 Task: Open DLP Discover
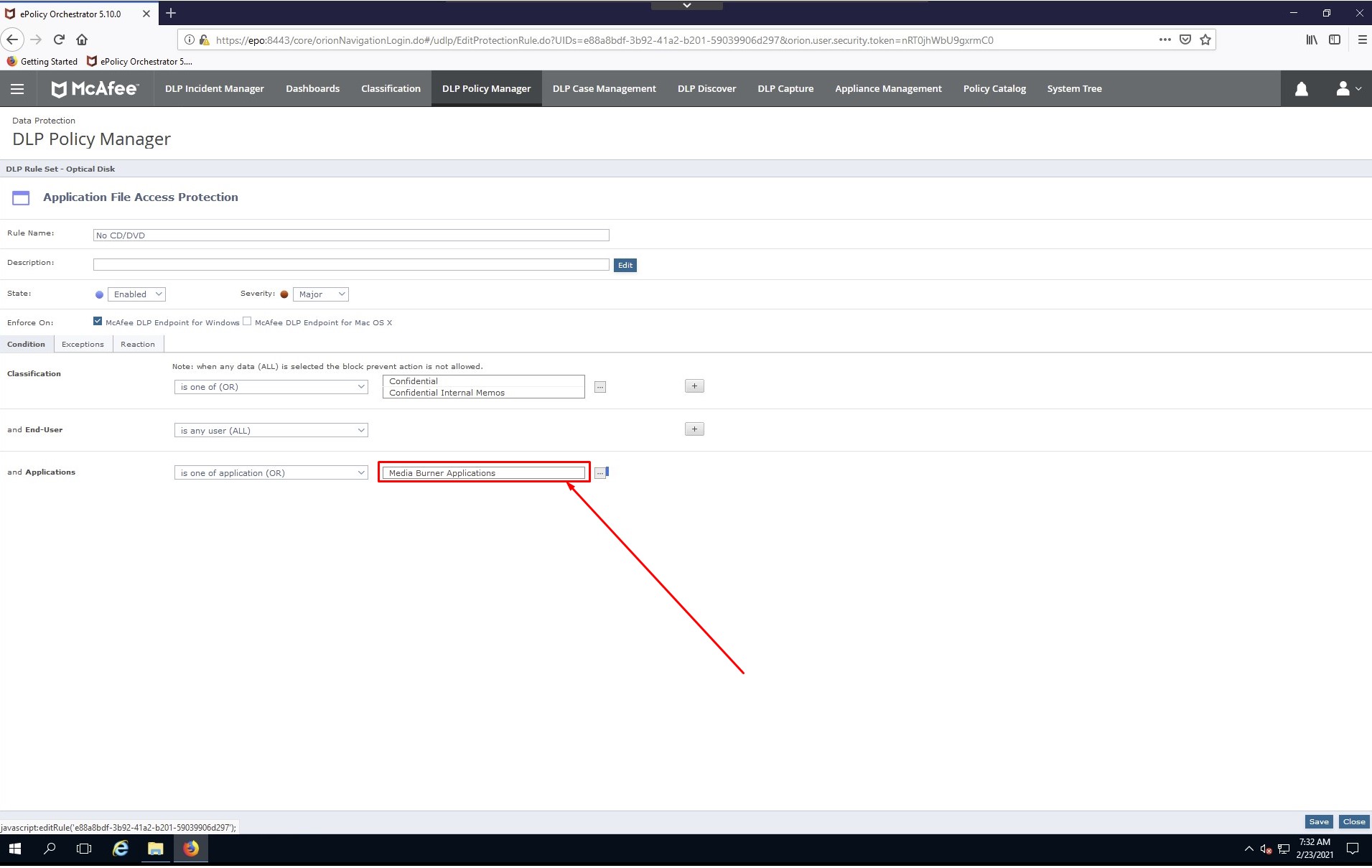tap(706, 88)
